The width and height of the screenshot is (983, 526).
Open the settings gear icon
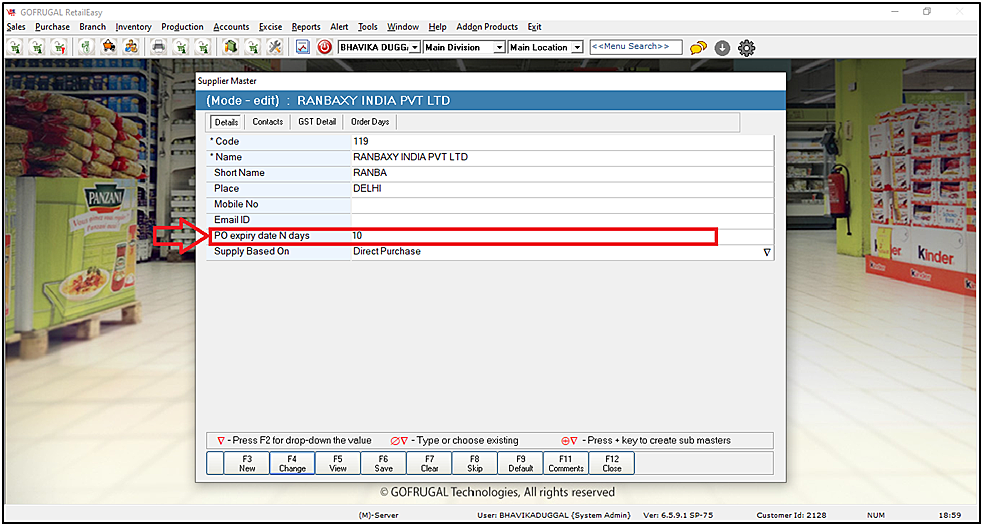click(746, 47)
